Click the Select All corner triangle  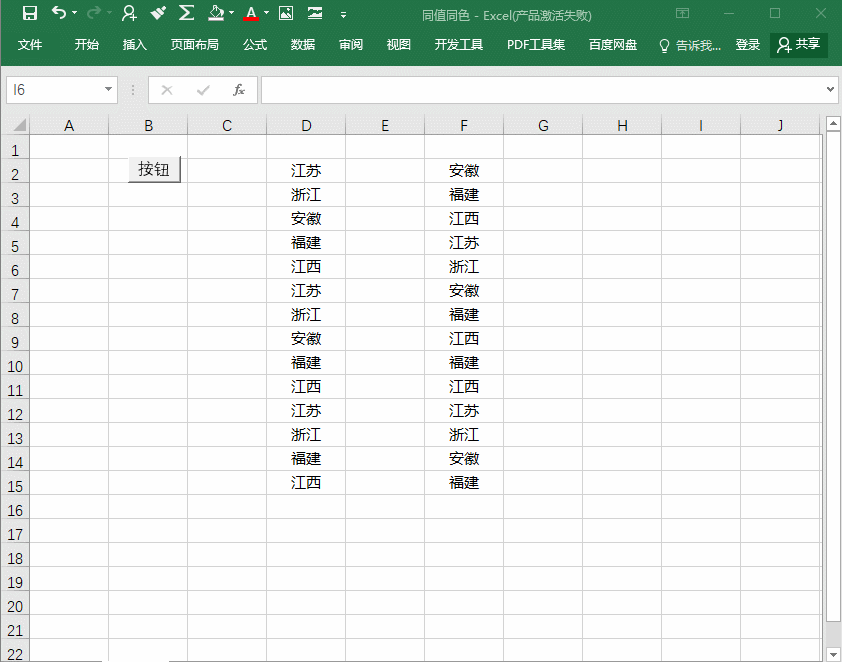pyautogui.click(x=19, y=125)
